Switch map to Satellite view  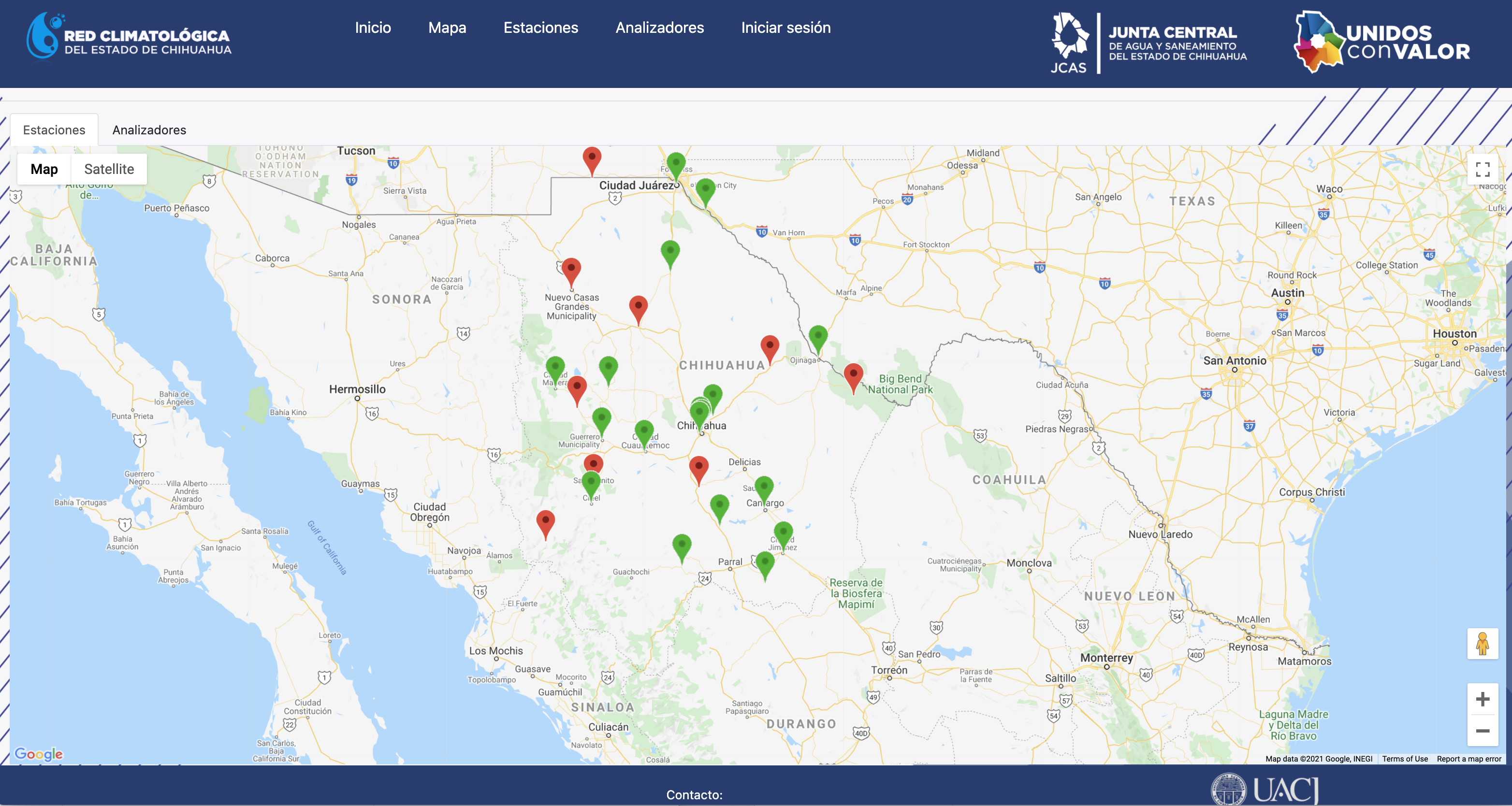(109, 170)
